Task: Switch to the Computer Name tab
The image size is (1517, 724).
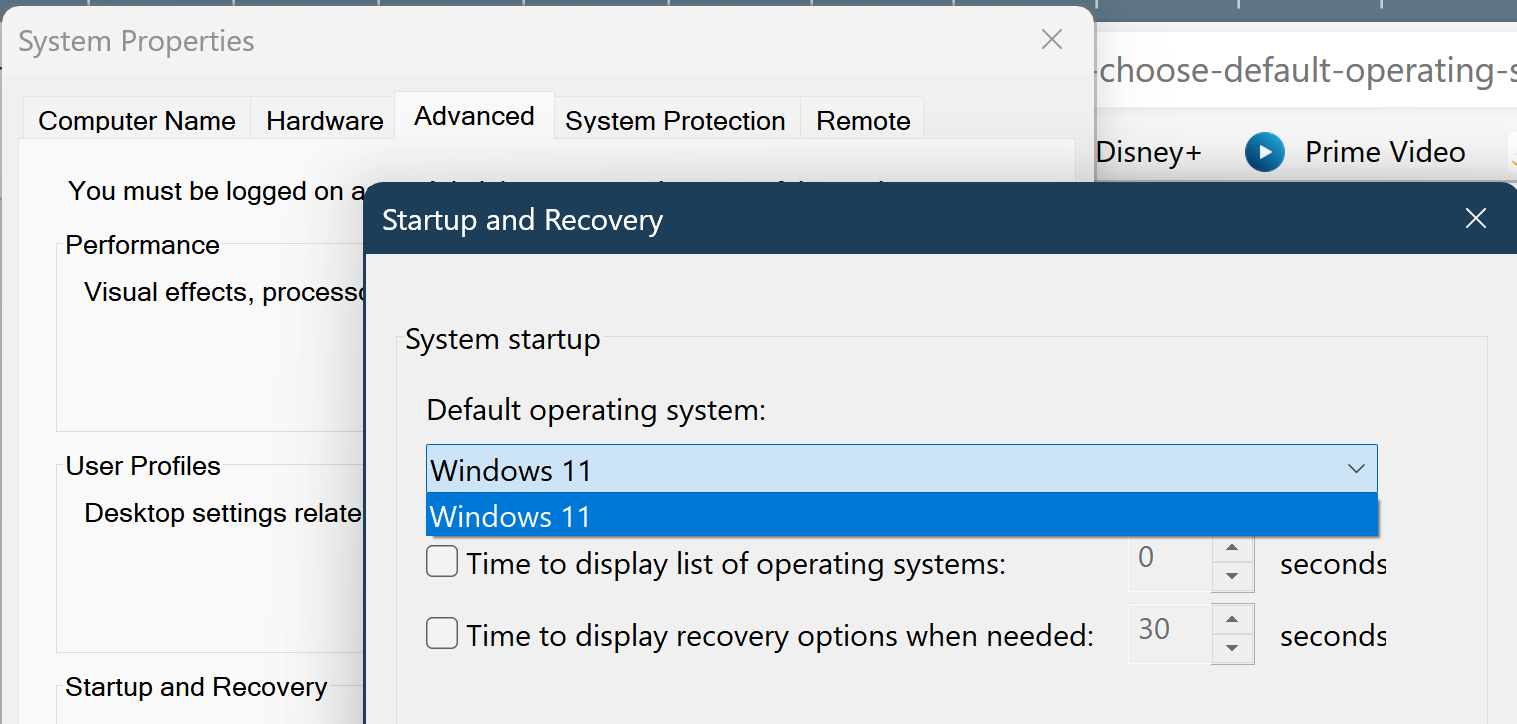Action: [136, 120]
